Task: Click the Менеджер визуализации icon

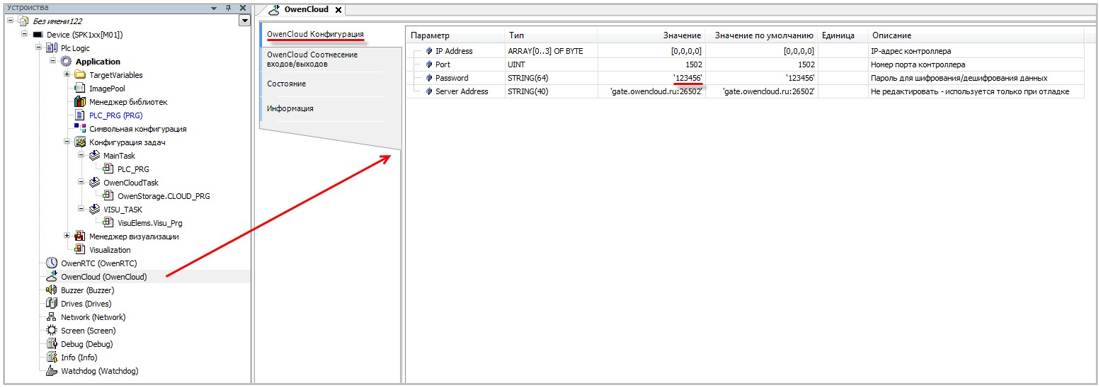Action: click(79, 236)
